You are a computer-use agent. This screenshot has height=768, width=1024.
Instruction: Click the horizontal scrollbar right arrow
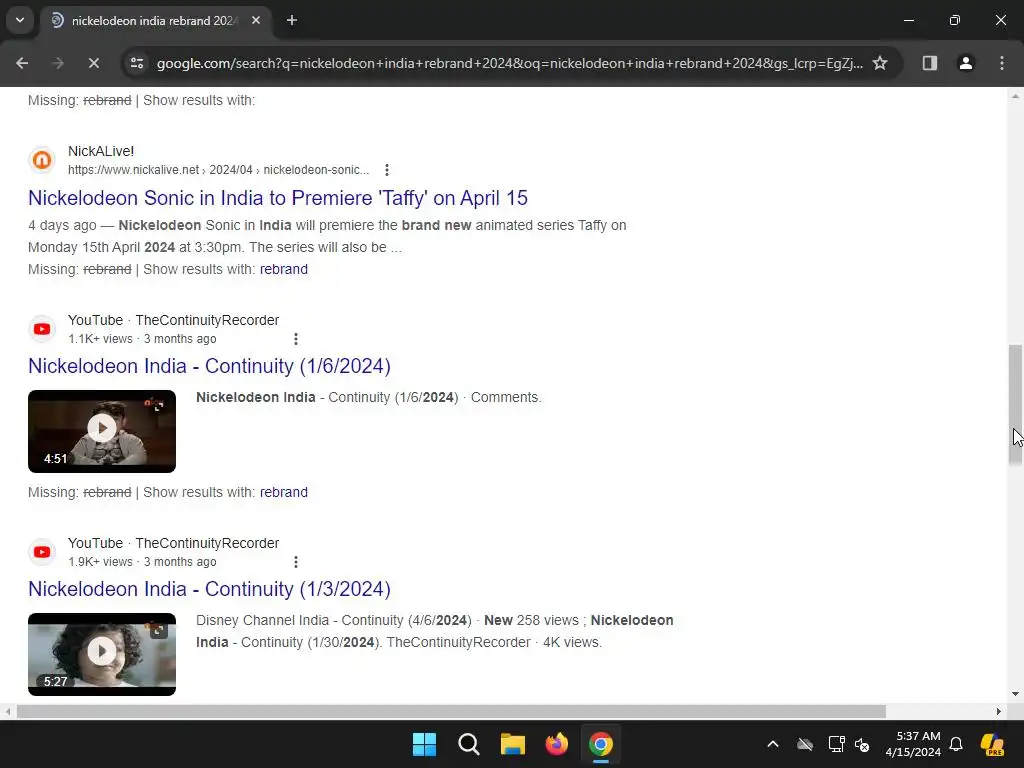click(x=999, y=711)
